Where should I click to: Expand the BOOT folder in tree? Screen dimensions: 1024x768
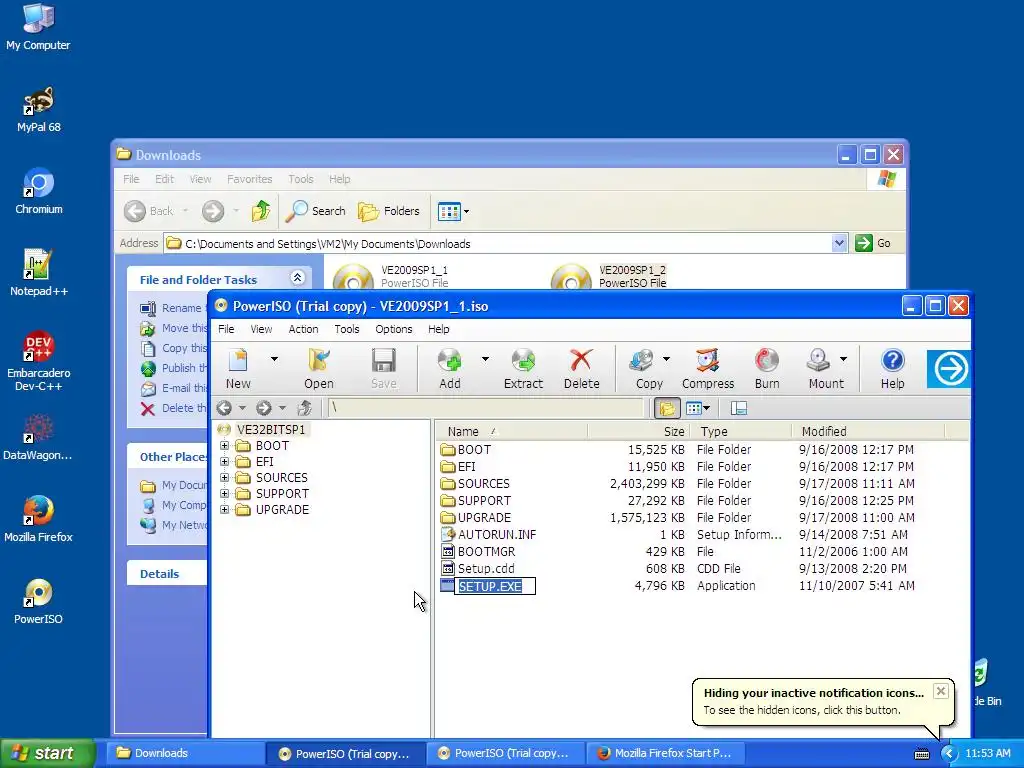coord(225,445)
